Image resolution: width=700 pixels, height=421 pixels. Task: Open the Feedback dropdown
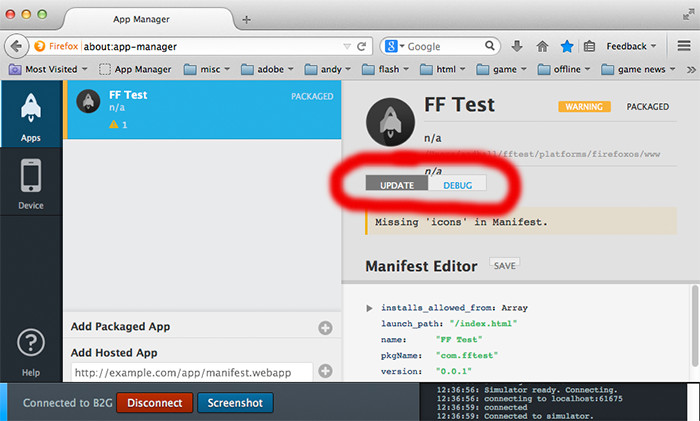coord(631,46)
